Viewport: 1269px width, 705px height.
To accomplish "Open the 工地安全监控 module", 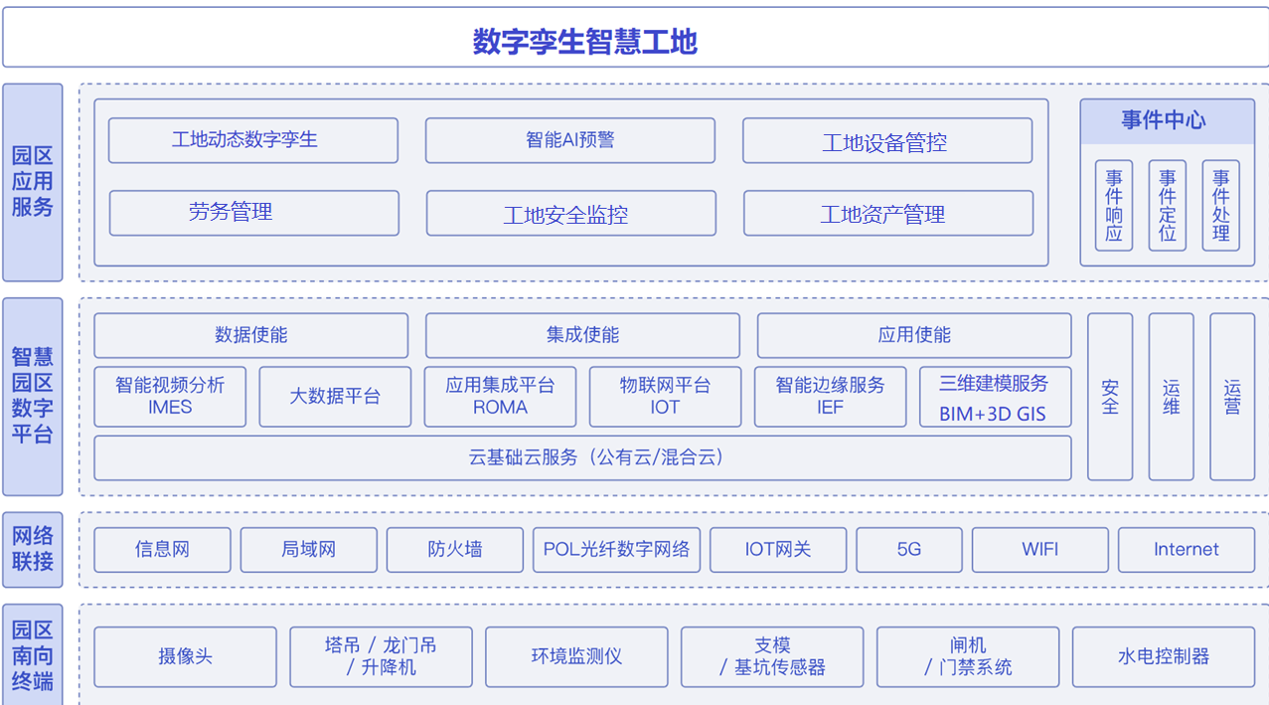I will [571, 213].
